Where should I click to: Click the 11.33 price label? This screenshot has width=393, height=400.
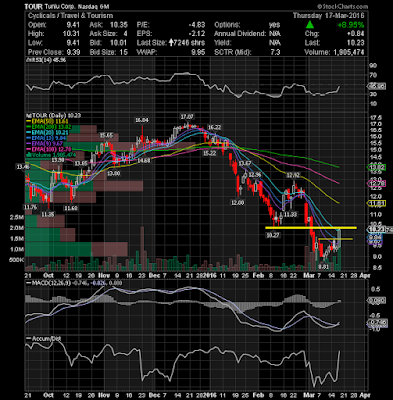coord(290,215)
